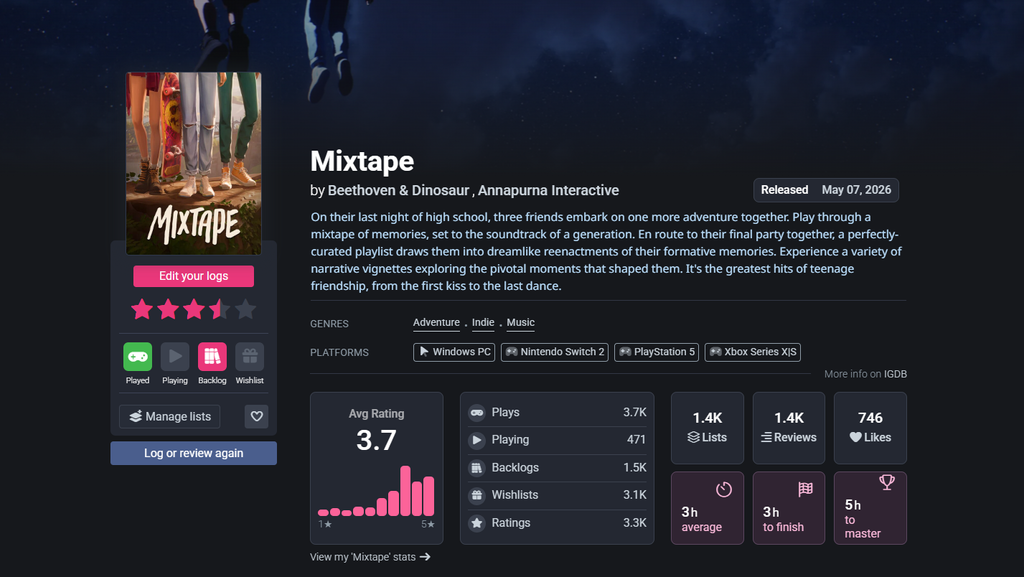Click the gamepad icon in Nintendo Switch 2 tag
Image resolution: width=1024 pixels, height=577 pixels.
(x=512, y=352)
